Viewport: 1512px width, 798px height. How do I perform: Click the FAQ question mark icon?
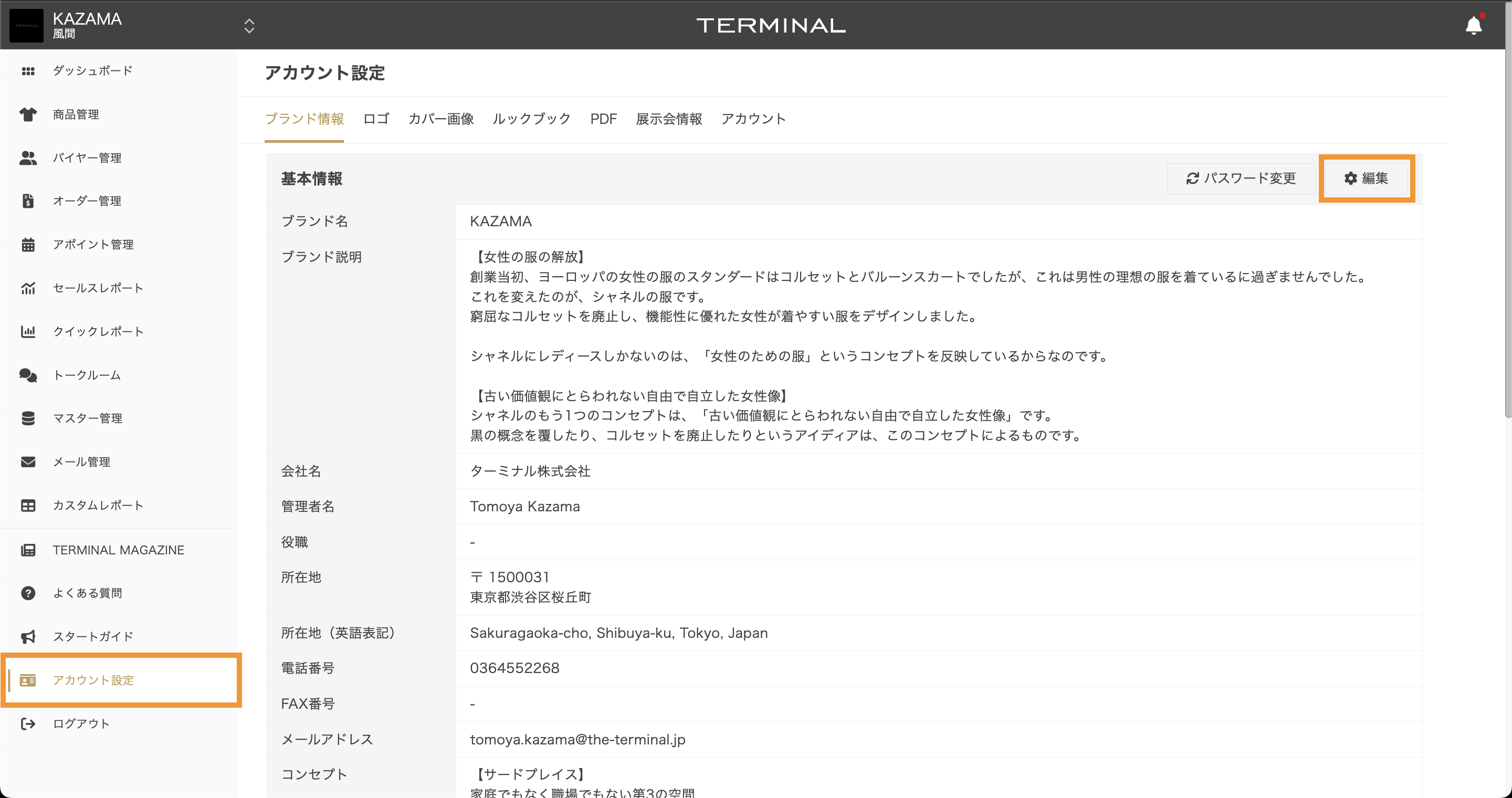[28, 593]
